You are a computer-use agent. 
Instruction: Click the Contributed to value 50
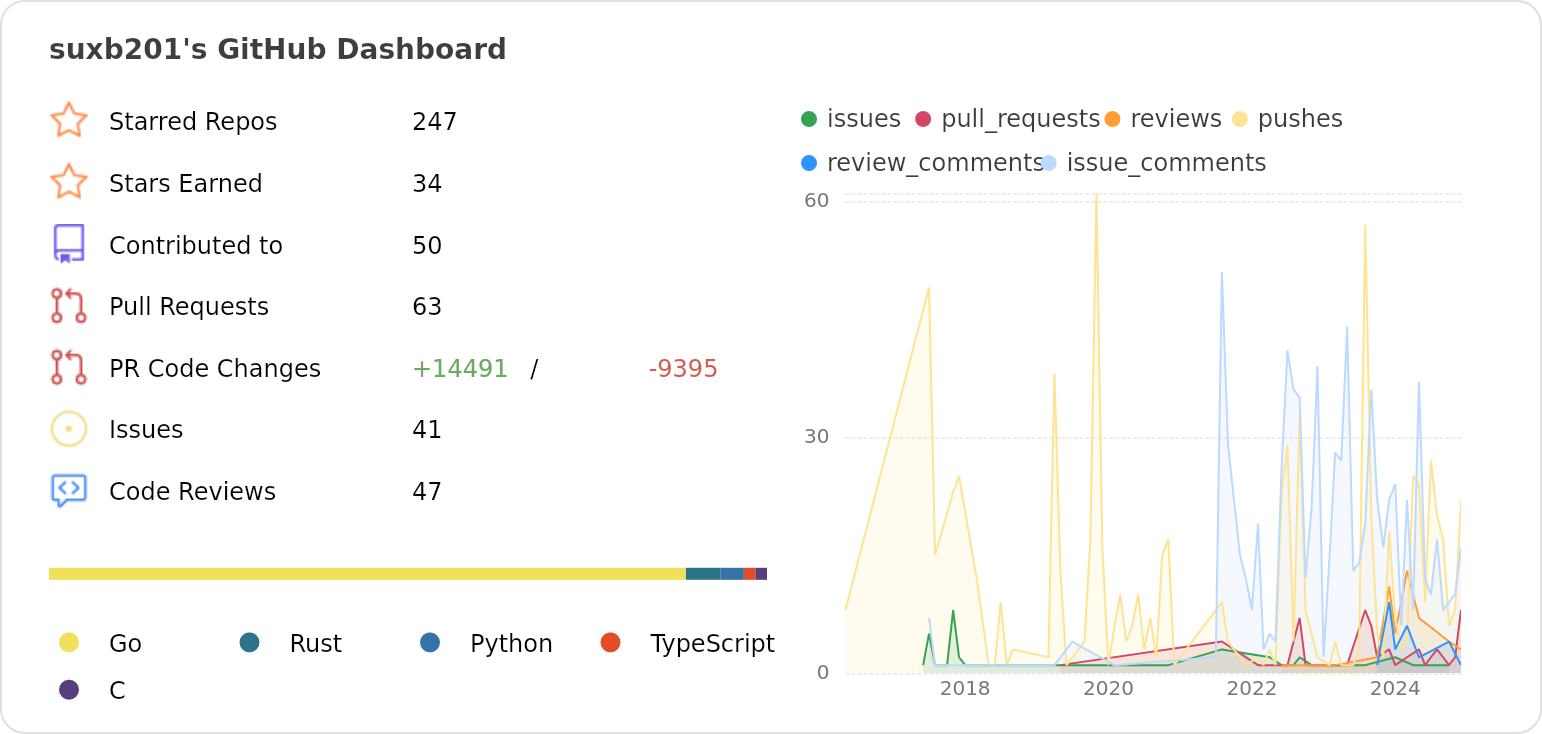pos(427,245)
